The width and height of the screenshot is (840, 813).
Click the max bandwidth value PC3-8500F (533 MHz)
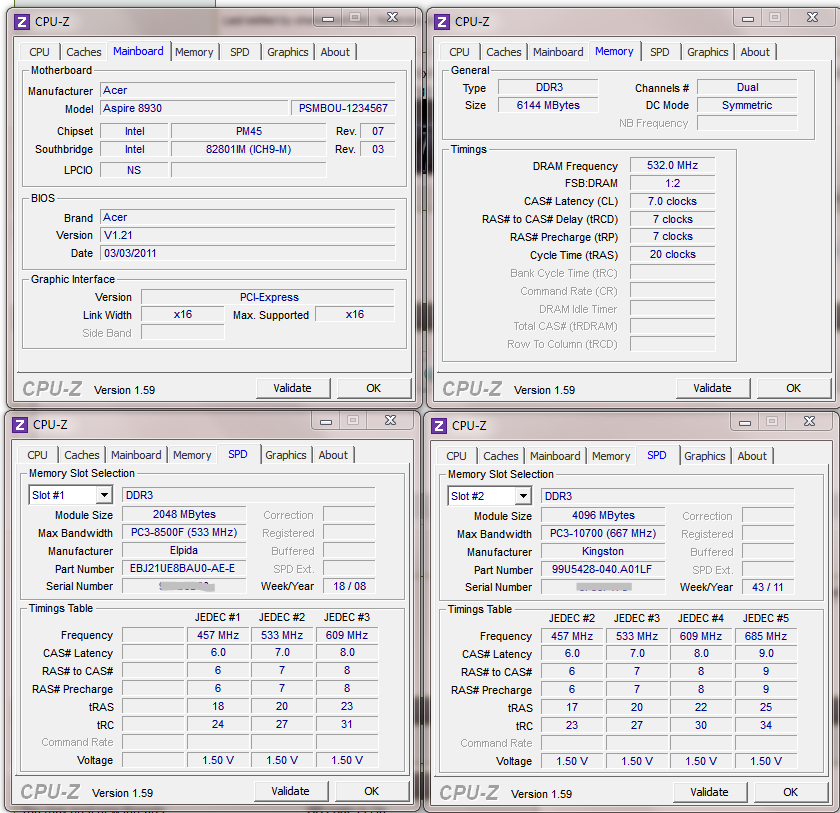184,532
